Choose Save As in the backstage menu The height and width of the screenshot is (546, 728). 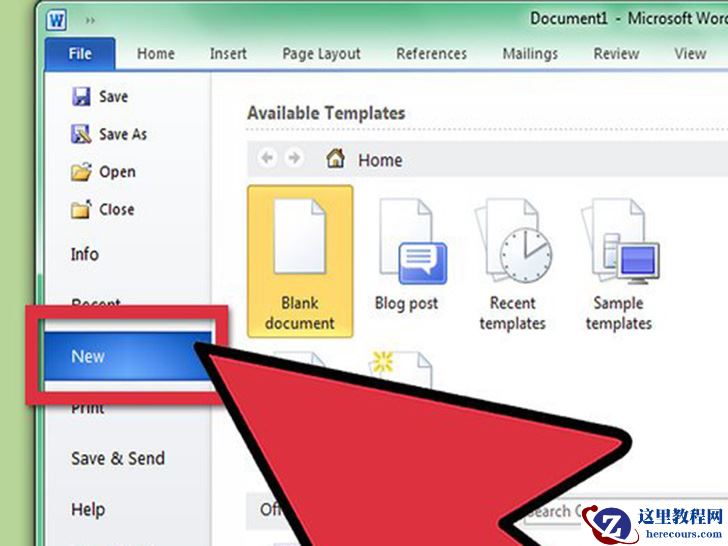tap(123, 134)
